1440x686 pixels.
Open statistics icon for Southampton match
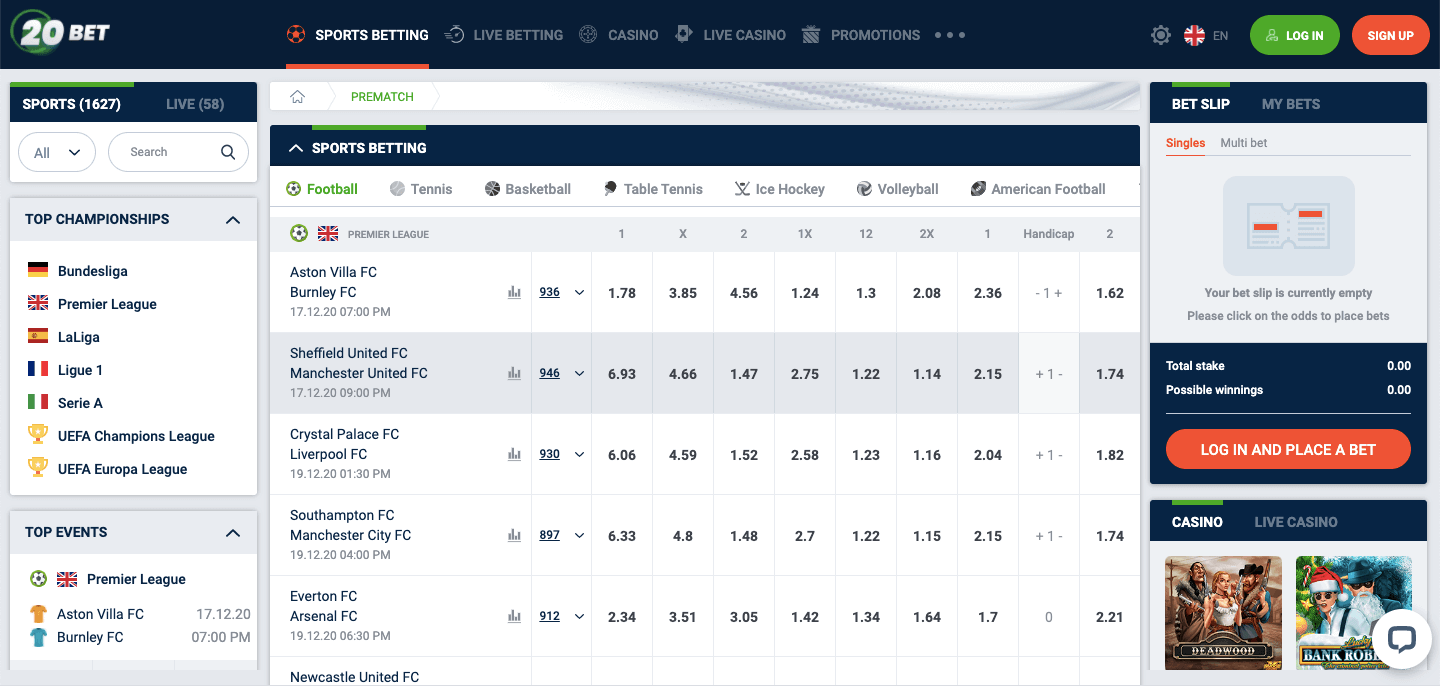514,536
